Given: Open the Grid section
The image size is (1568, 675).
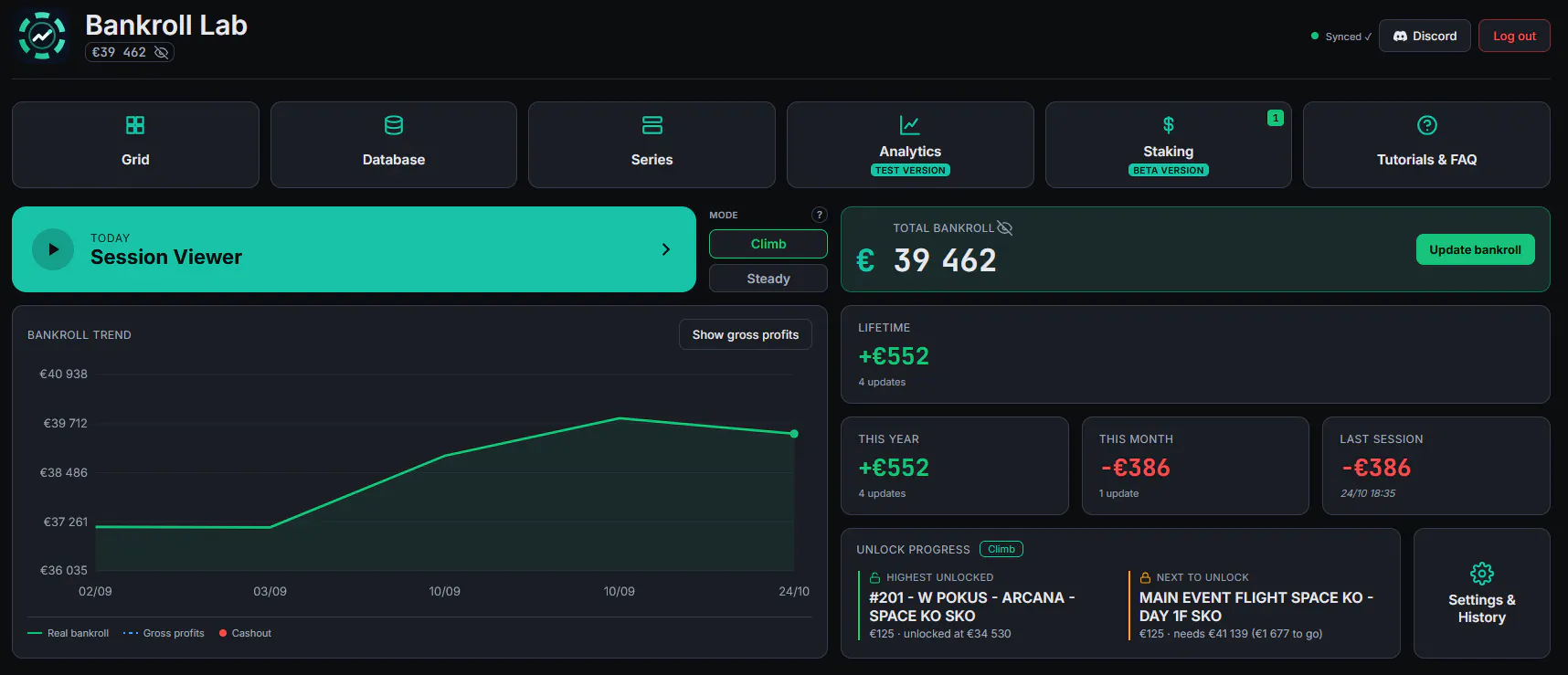Looking at the screenshot, I should point(135,144).
